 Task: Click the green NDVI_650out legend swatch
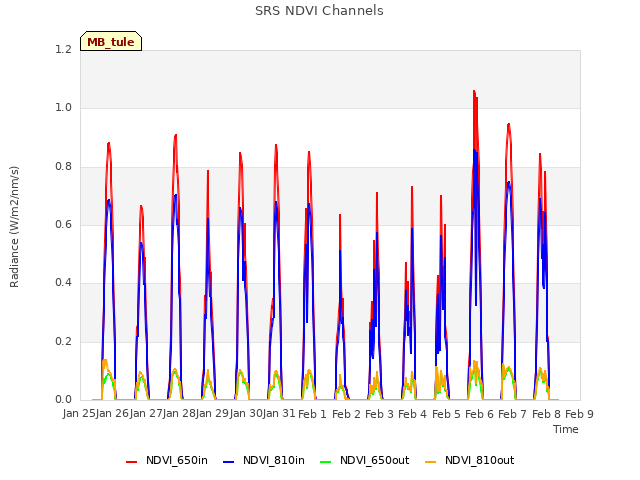[x=326, y=462]
